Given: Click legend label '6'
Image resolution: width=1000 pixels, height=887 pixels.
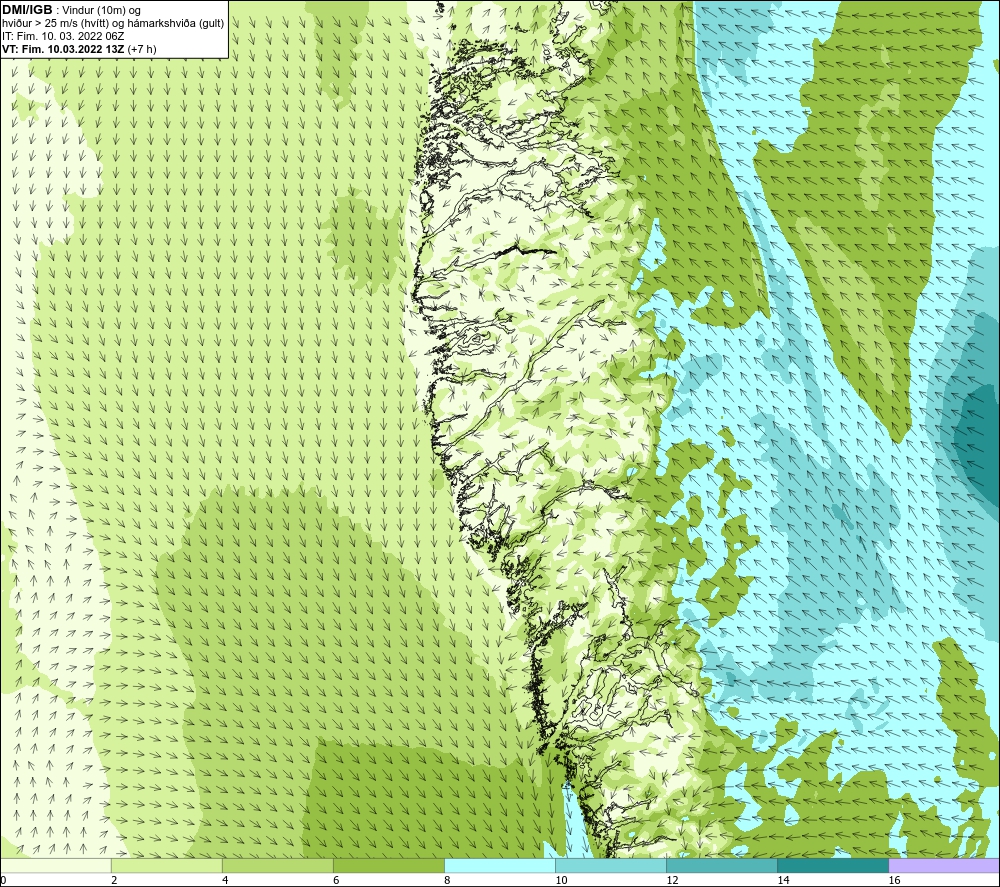Looking at the screenshot, I should (x=336, y=880).
